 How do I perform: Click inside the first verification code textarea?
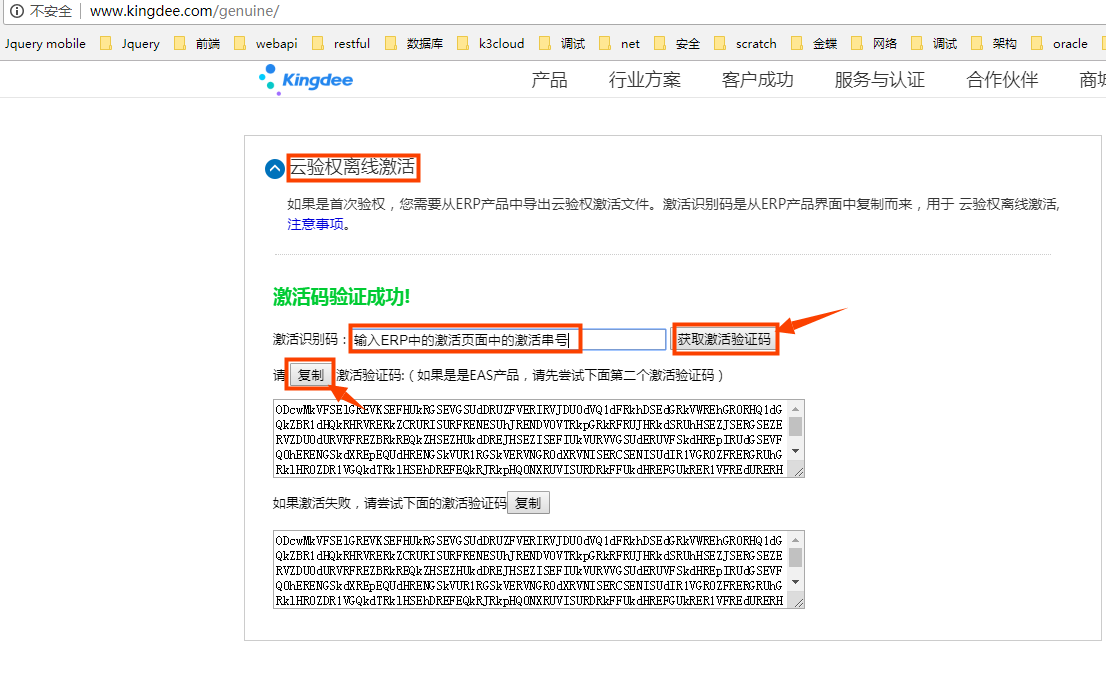tap(530, 439)
